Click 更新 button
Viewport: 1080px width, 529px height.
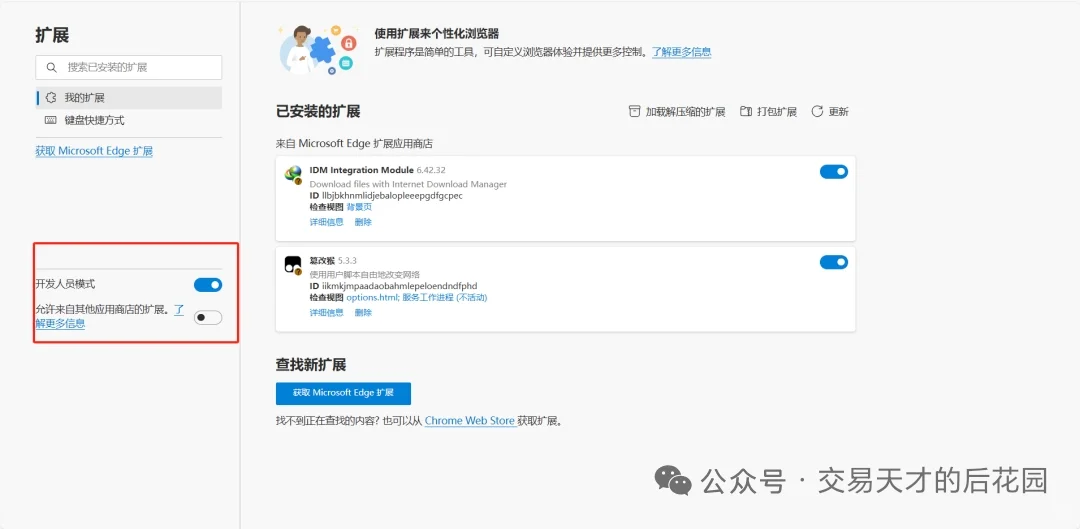pyautogui.click(x=830, y=112)
